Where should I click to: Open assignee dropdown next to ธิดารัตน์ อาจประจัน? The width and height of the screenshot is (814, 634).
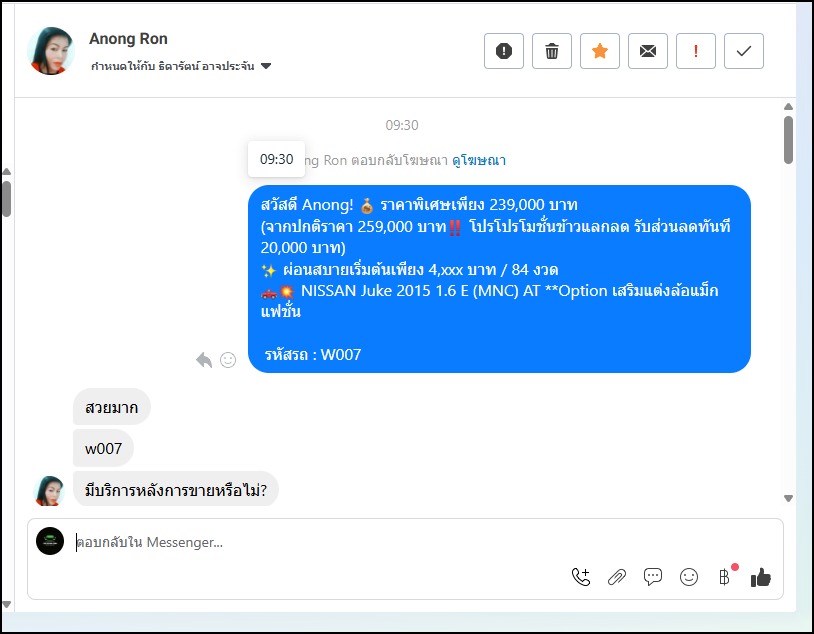coord(266,66)
